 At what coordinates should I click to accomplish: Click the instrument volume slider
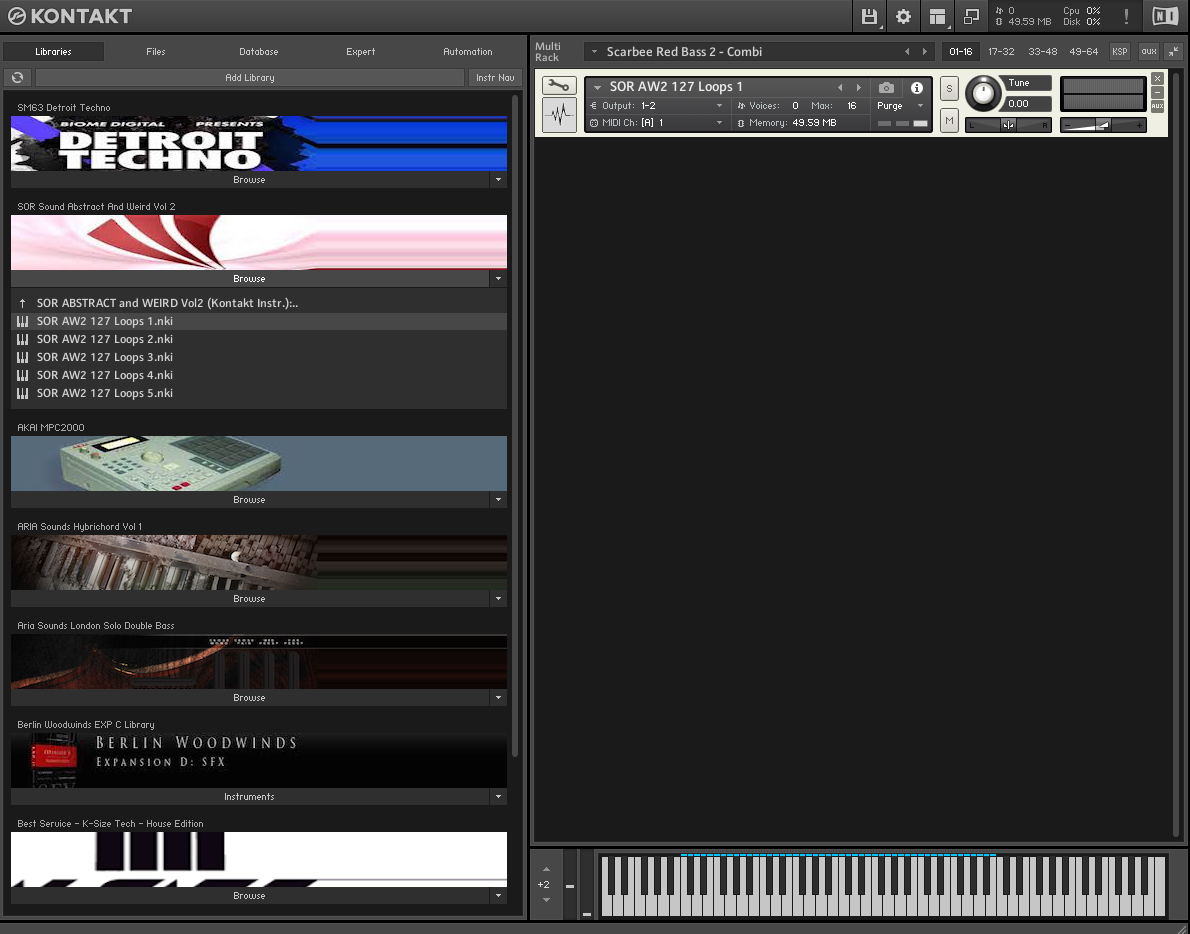1103,124
